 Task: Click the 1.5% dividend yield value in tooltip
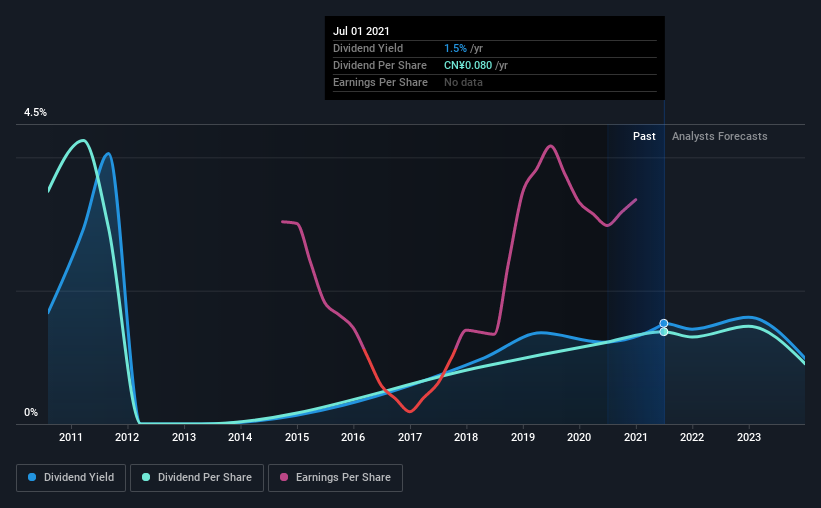[x=455, y=48]
